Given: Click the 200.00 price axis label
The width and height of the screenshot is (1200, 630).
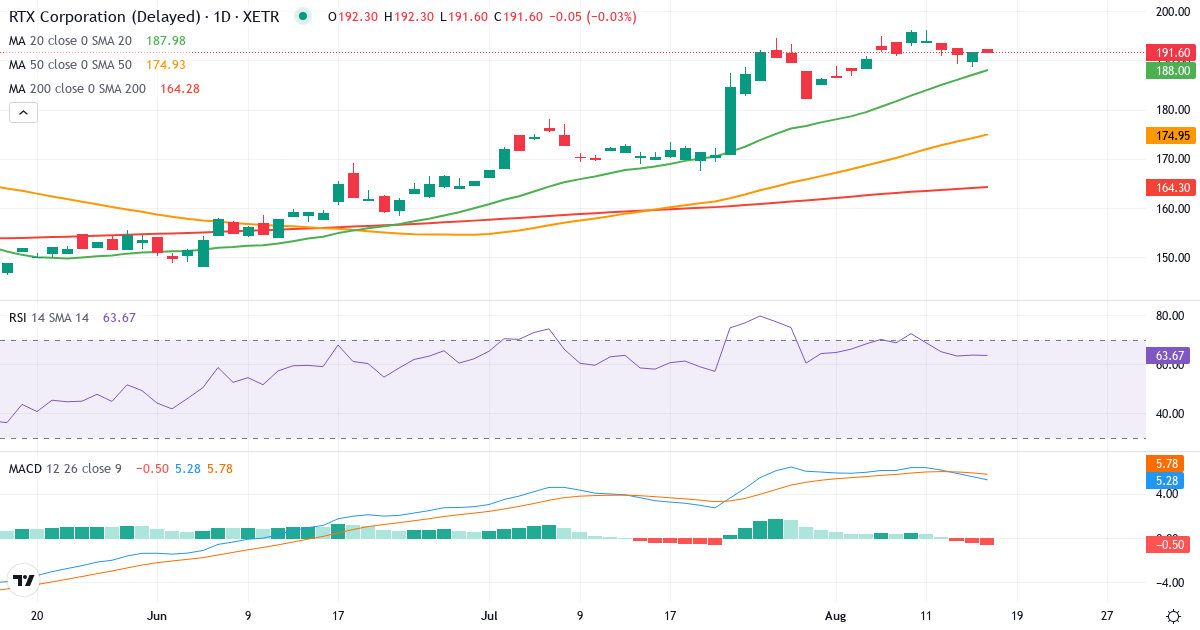Looking at the screenshot, I should point(1171,12).
